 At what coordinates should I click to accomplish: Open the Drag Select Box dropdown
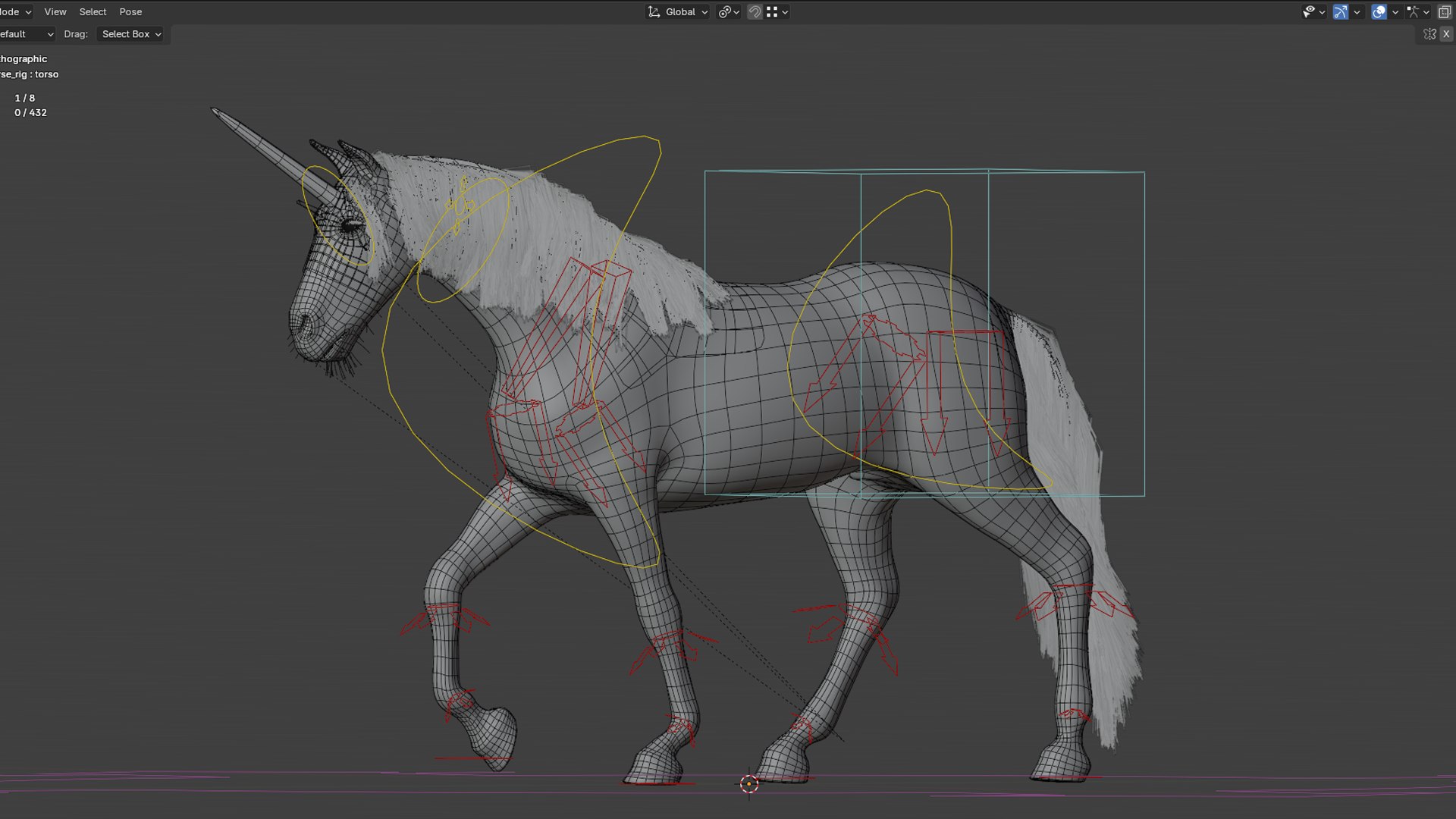(x=131, y=34)
